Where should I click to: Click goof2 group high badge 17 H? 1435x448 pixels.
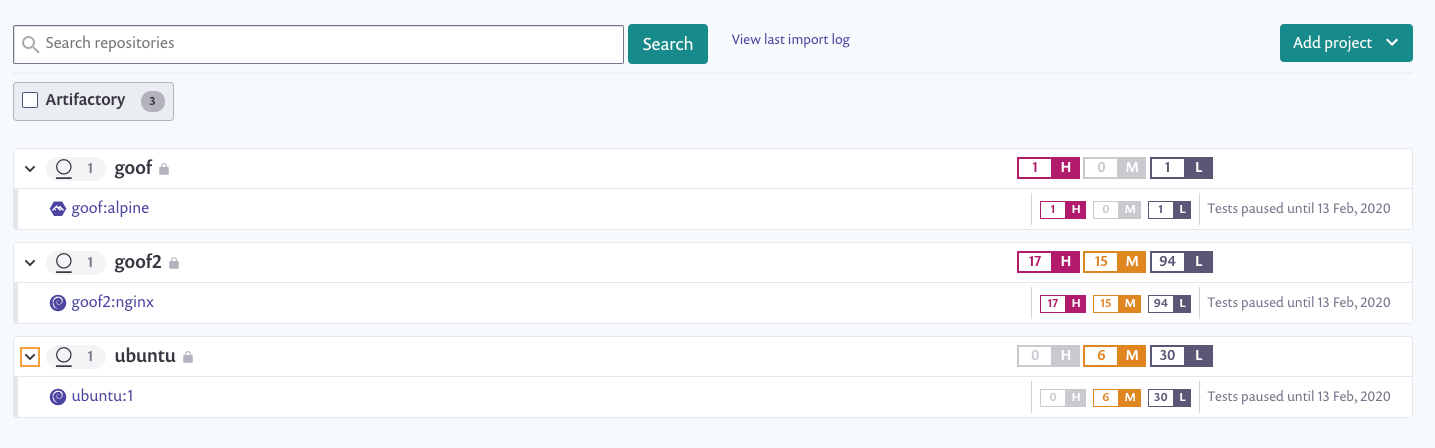(x=1049, y=262)
